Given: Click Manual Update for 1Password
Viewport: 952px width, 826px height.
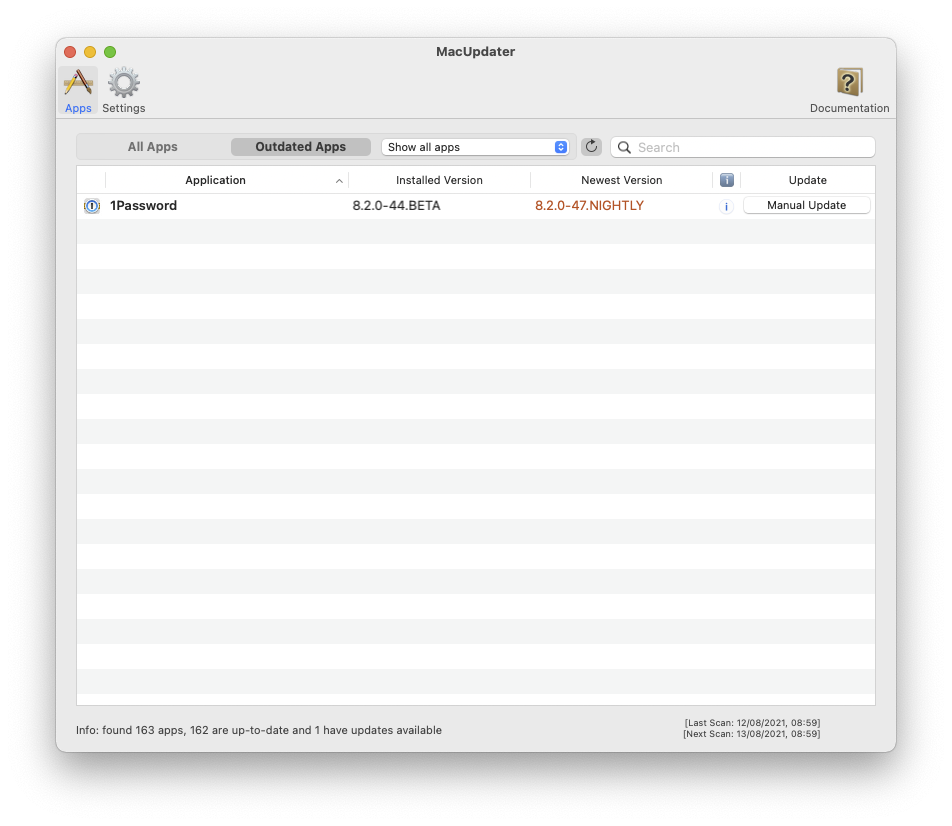Looking at the screenshot, I should coord(806,205).
